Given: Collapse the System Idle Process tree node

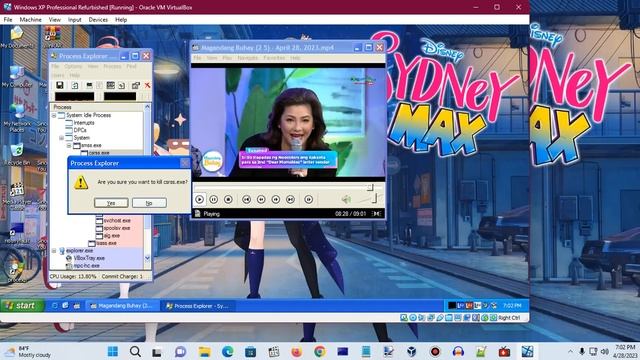Looking at the screenshot, I should tap(54, 116).
